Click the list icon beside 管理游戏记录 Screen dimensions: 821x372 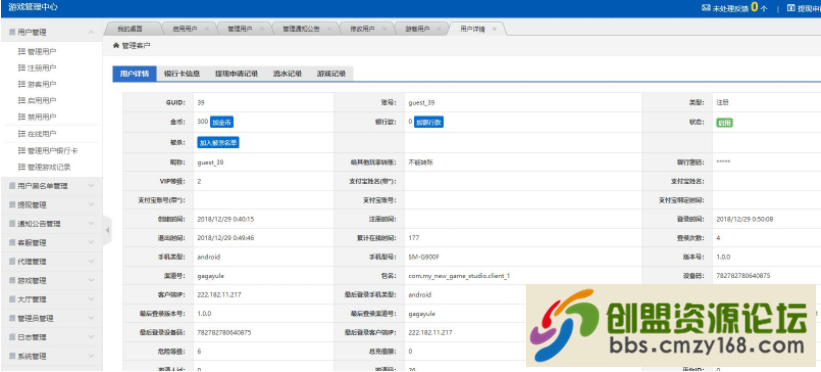21,167
